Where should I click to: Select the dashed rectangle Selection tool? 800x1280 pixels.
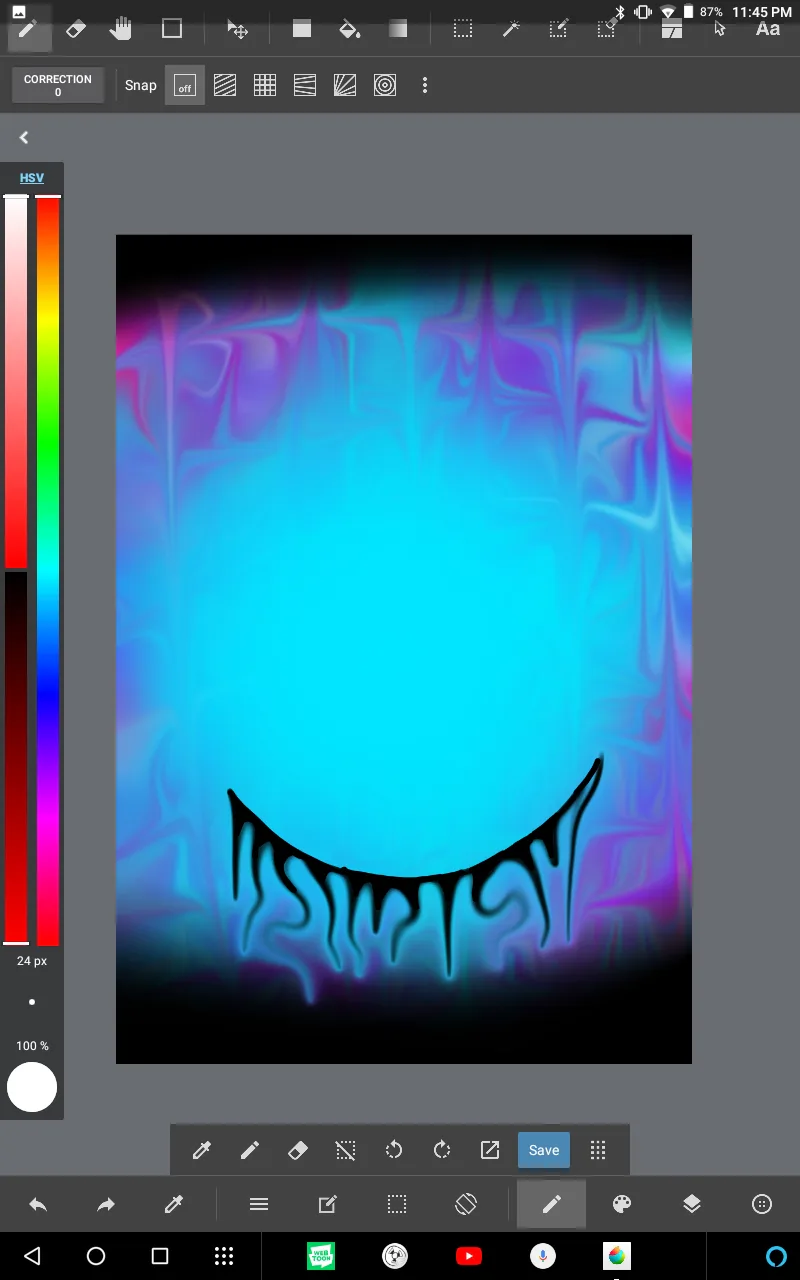(462, 29)
